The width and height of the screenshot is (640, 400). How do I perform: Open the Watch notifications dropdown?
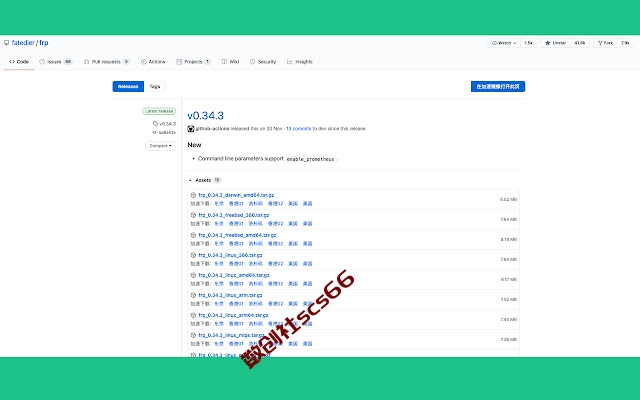[x=504, y=43]
